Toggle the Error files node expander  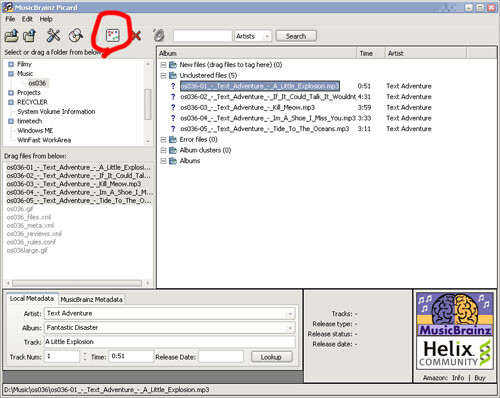point(163,139)
